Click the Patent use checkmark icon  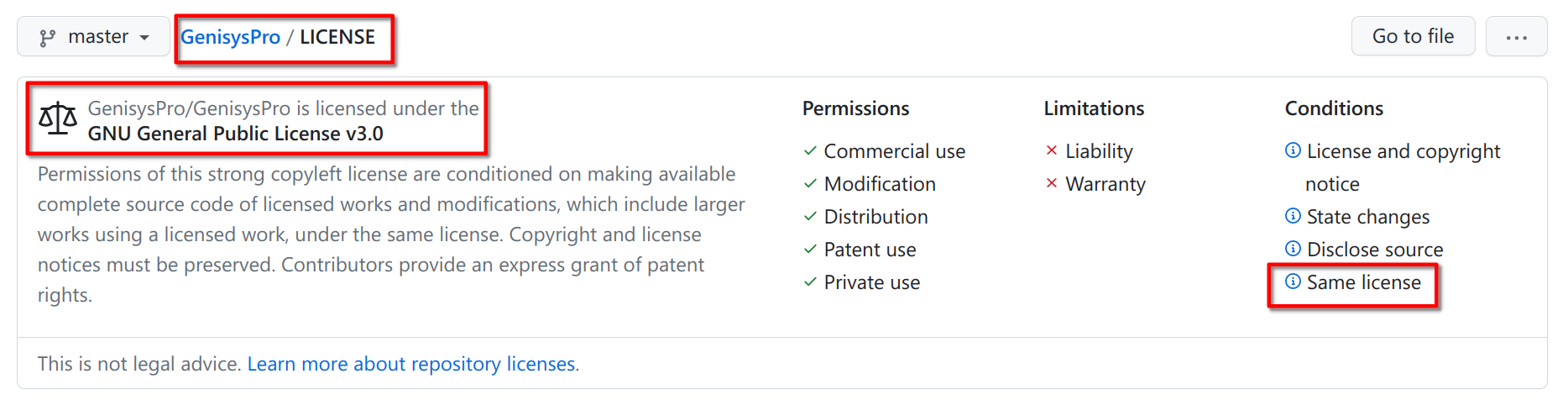click(810, 250)
